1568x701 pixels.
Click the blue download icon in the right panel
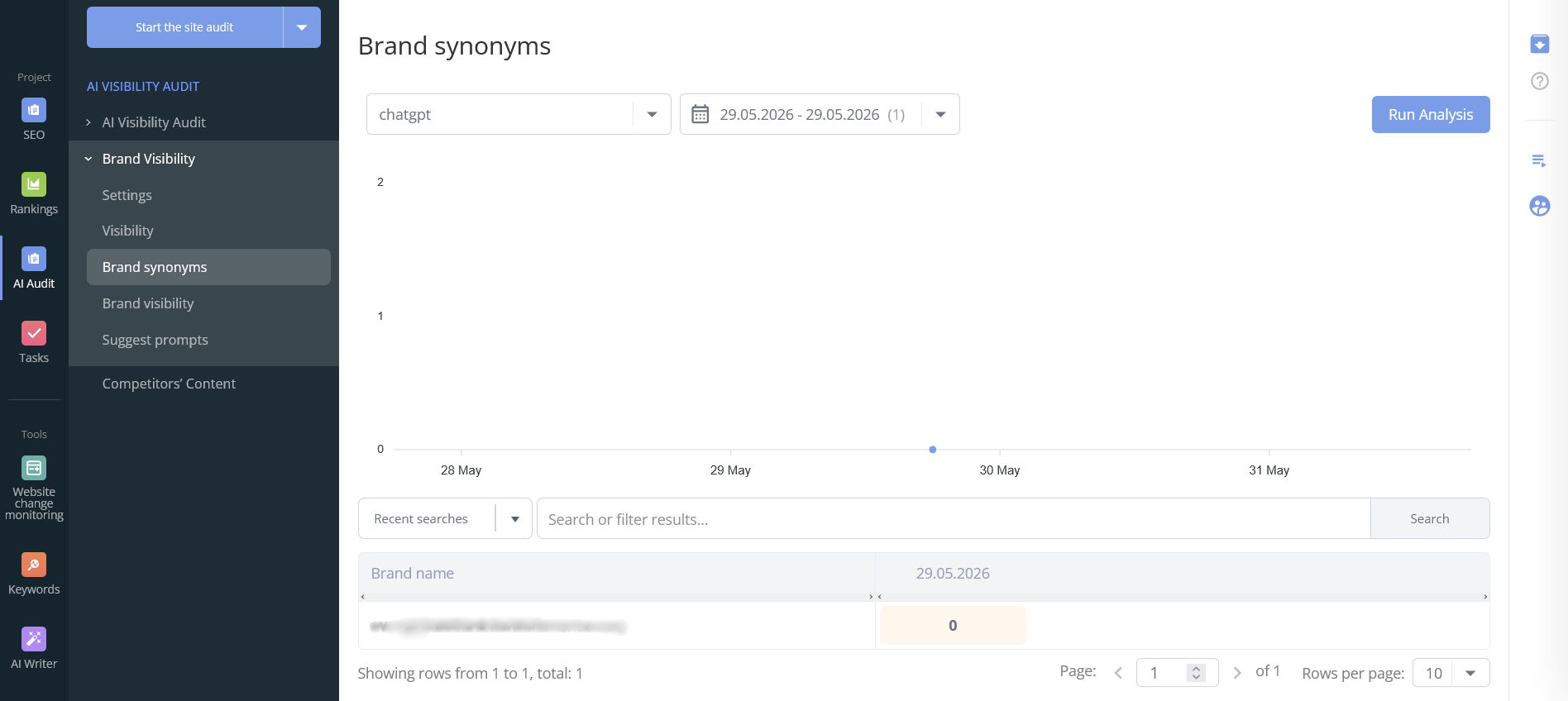tap(1539, 44)
